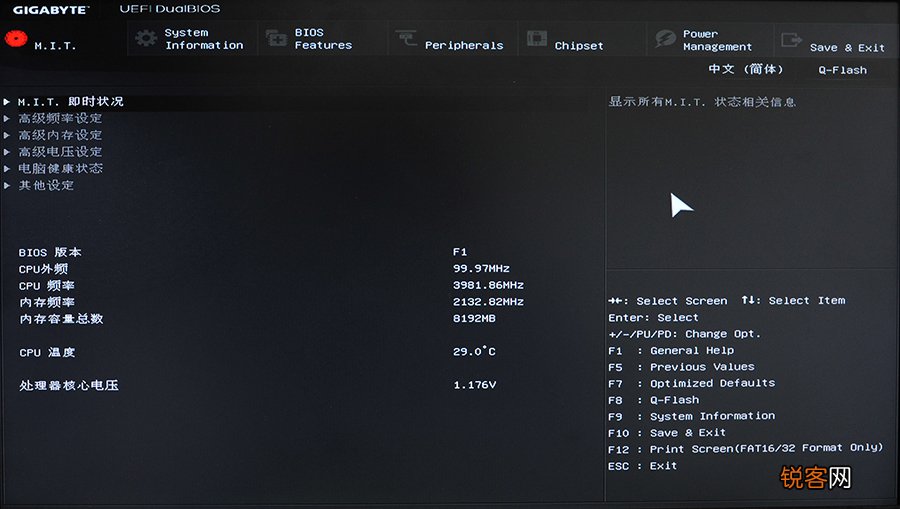The width and height of the screenshot is (900, 509).
Task: Click the 内存频率 label
Action: coord(46,302)
